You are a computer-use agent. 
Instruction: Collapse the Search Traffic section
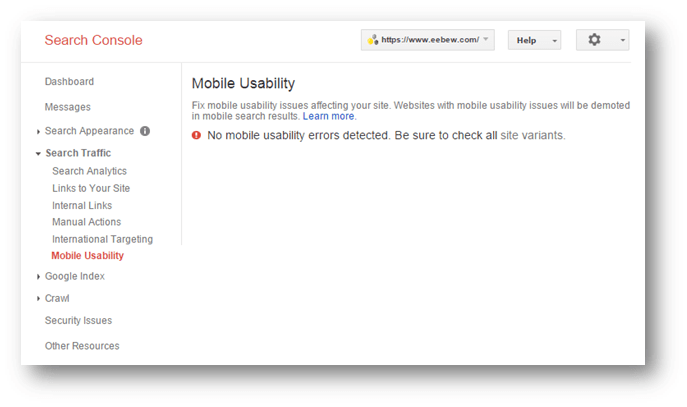tap(38, 153)
